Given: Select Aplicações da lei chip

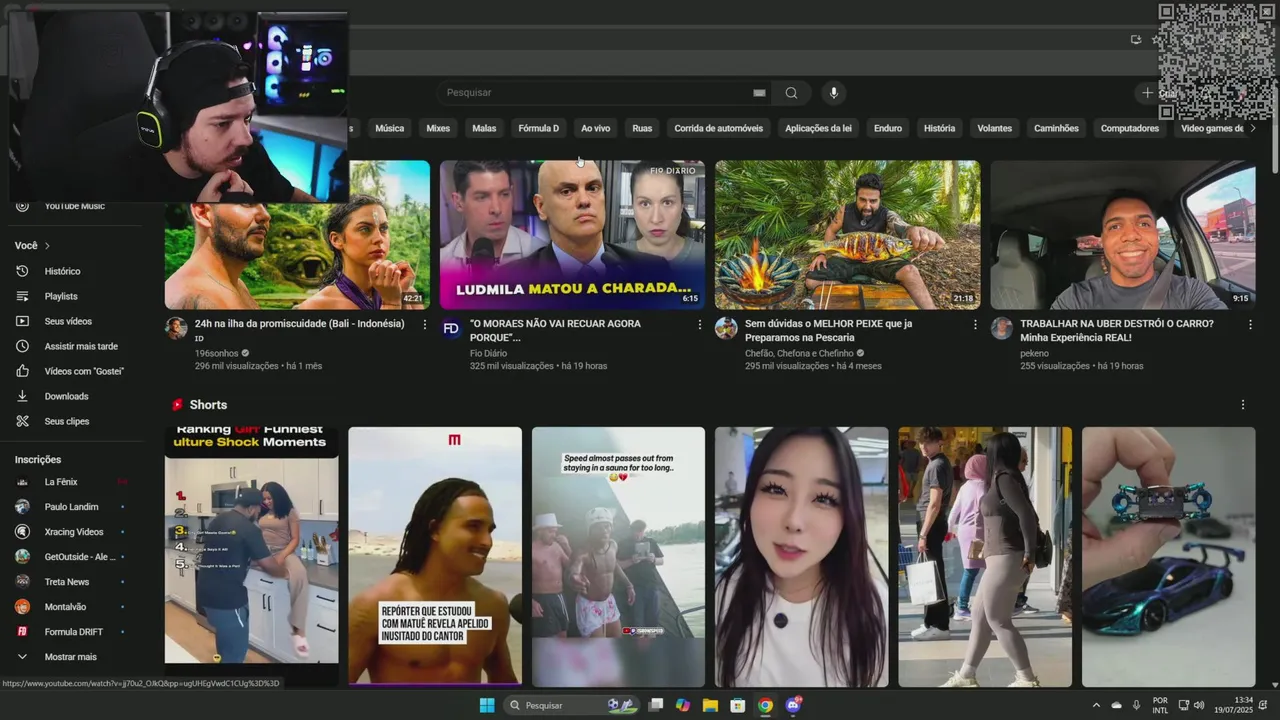Looking at the screenshot, I should click(818, 128).
